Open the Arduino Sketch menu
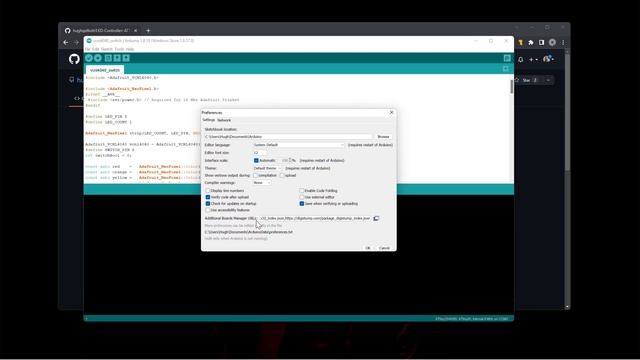Screen dimensions: 640x360 point(107,49)
